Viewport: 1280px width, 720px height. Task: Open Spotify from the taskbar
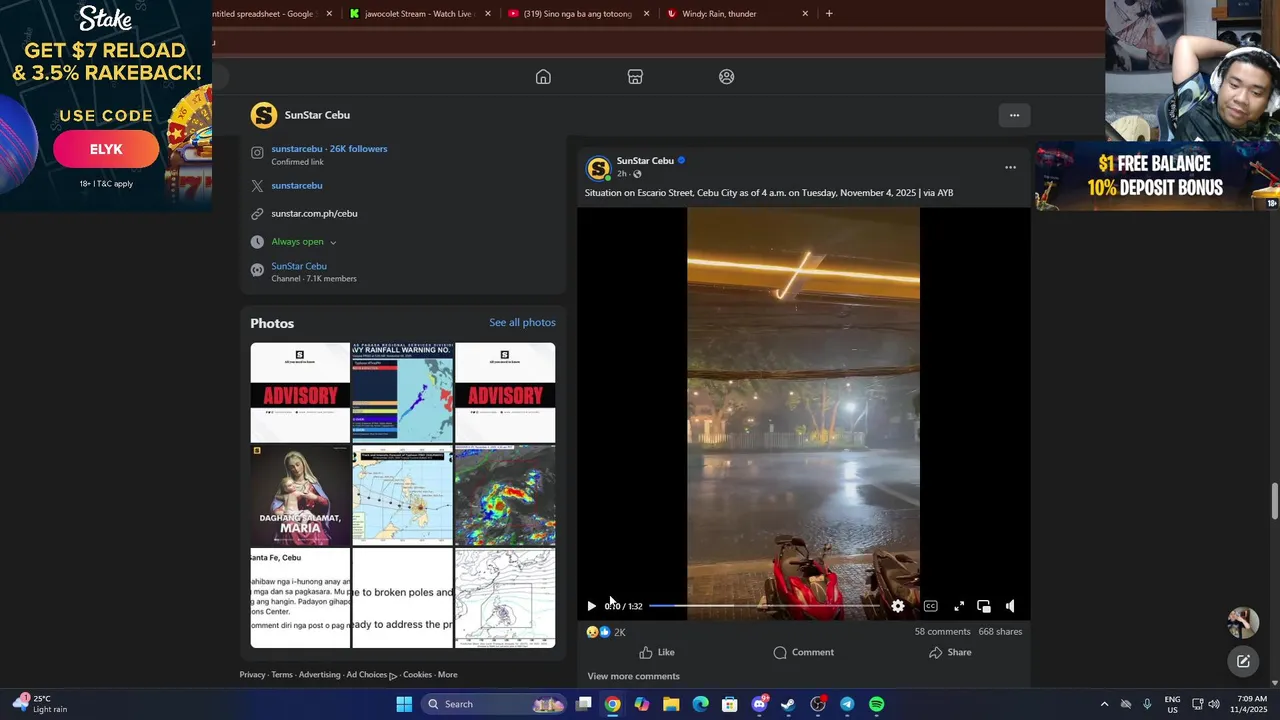[x=876, y=704]
